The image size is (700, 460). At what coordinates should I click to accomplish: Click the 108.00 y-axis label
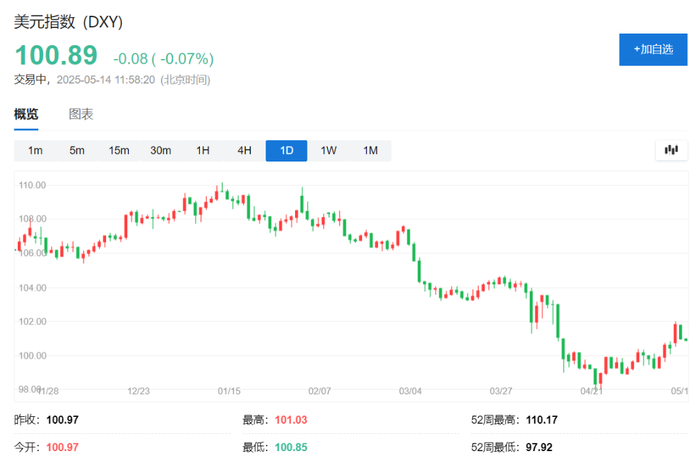[32, 219]
